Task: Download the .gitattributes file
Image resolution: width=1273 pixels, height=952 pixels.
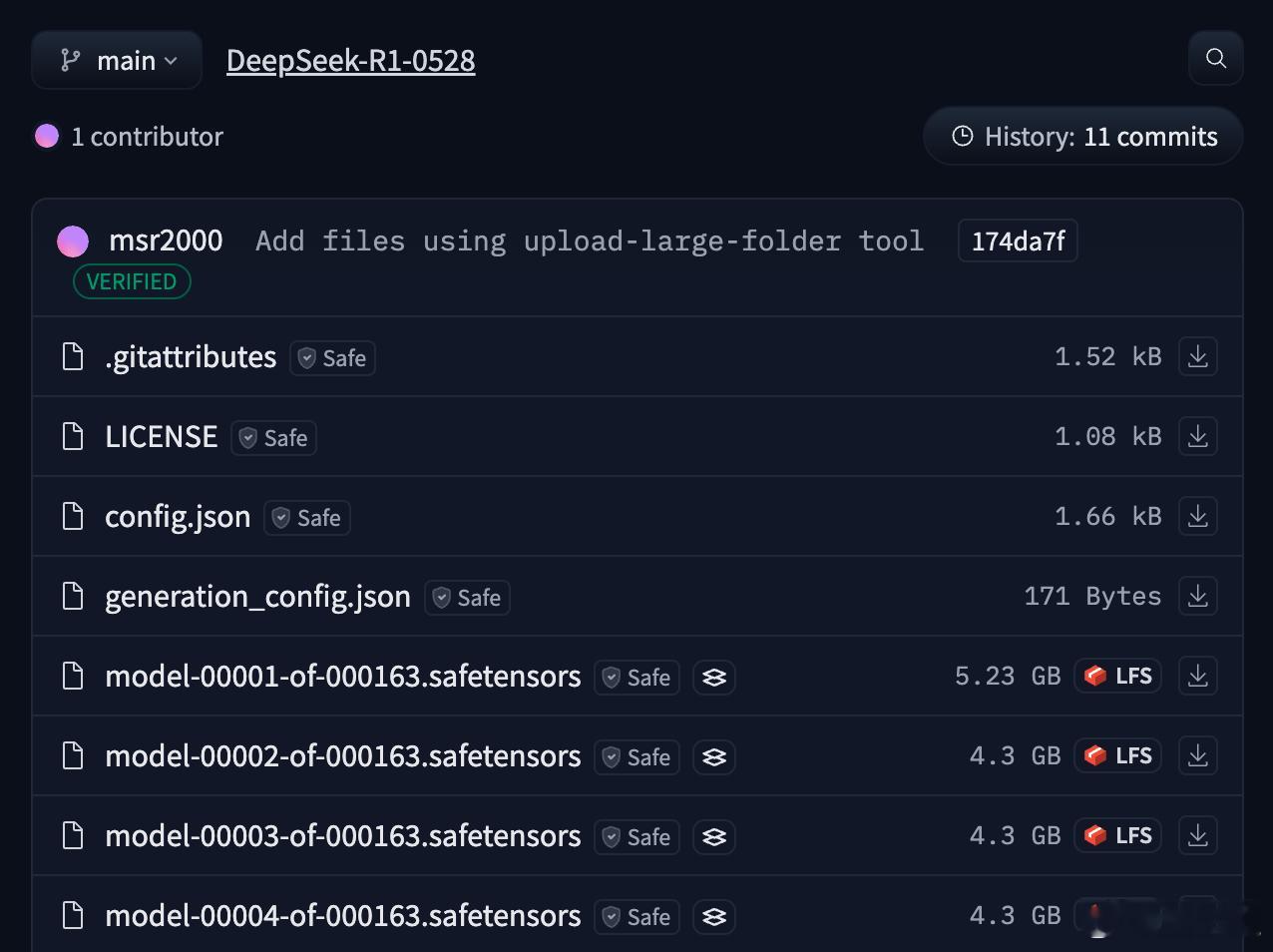Action: (1198, 356)
